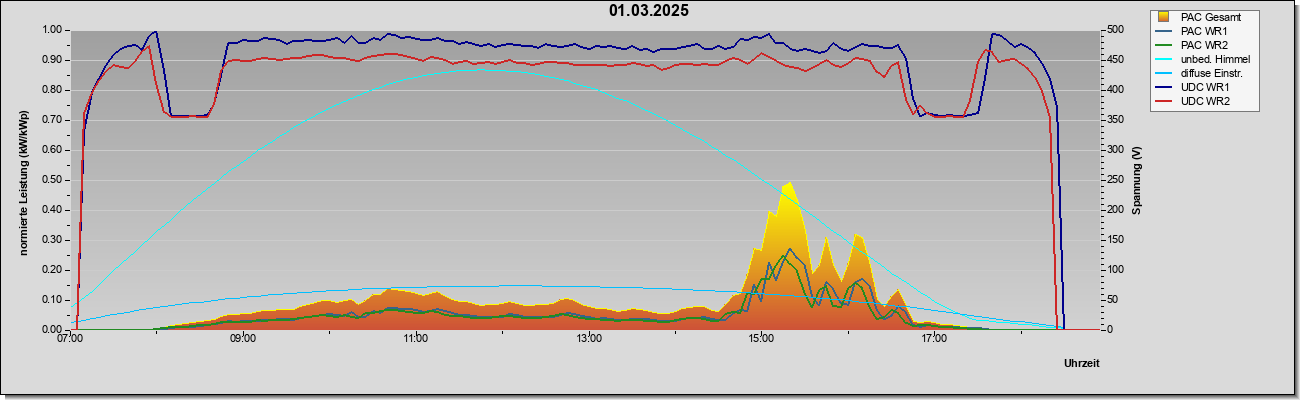
Task: Click the Spannung (V) axis title
Action: click(1136, 180)
